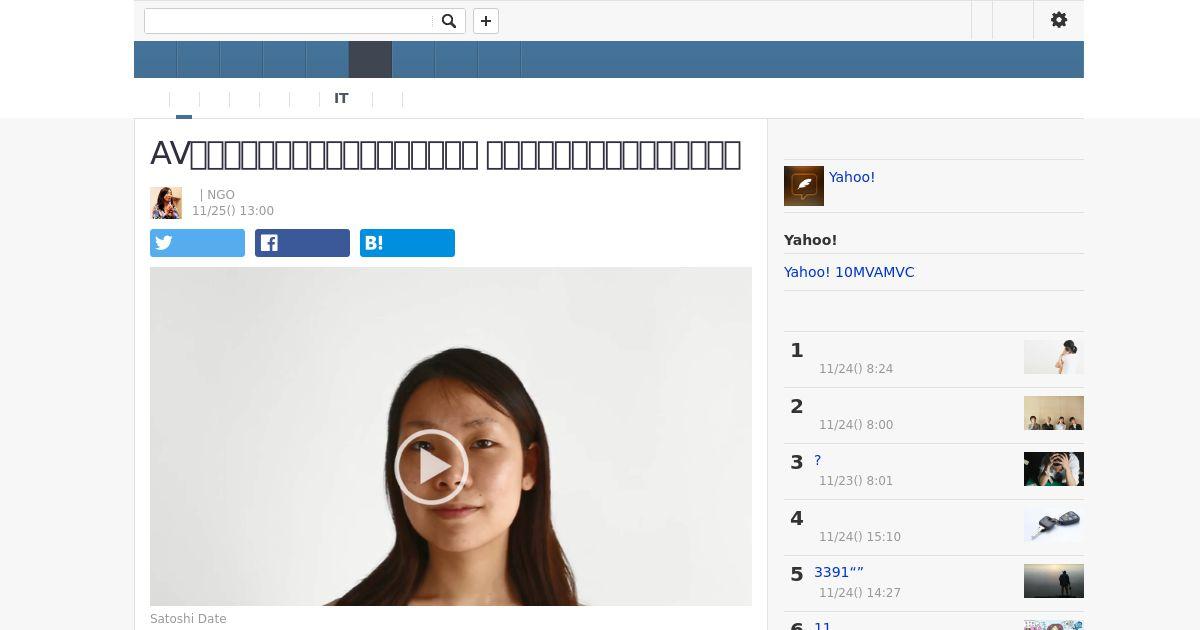Bookmark article with Hatena B! button
This screenshot has width=1200, height=630.
(x=407, y=243)
